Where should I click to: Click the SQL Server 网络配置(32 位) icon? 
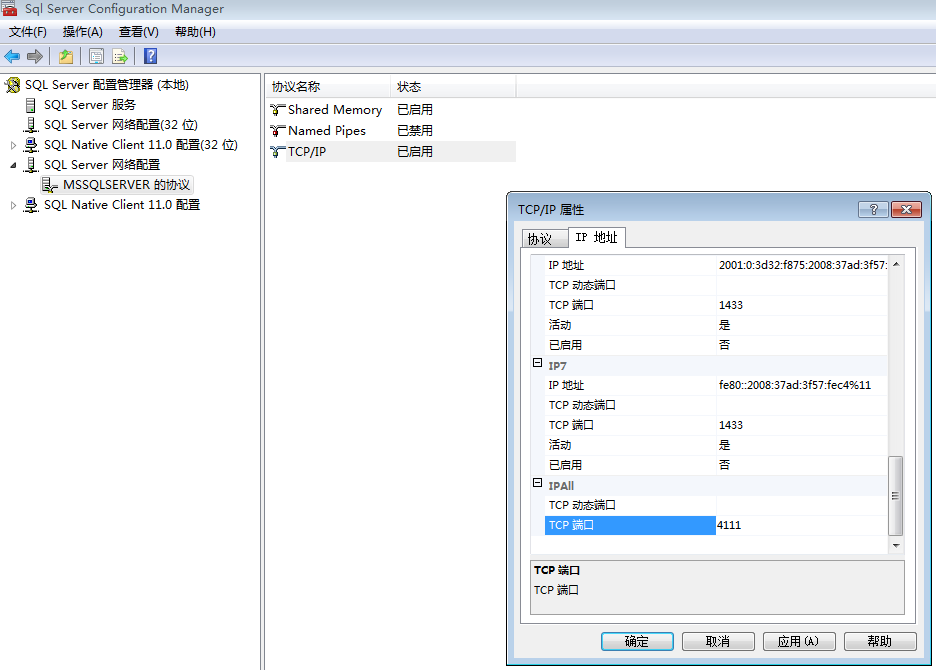[x=30, y=125]
